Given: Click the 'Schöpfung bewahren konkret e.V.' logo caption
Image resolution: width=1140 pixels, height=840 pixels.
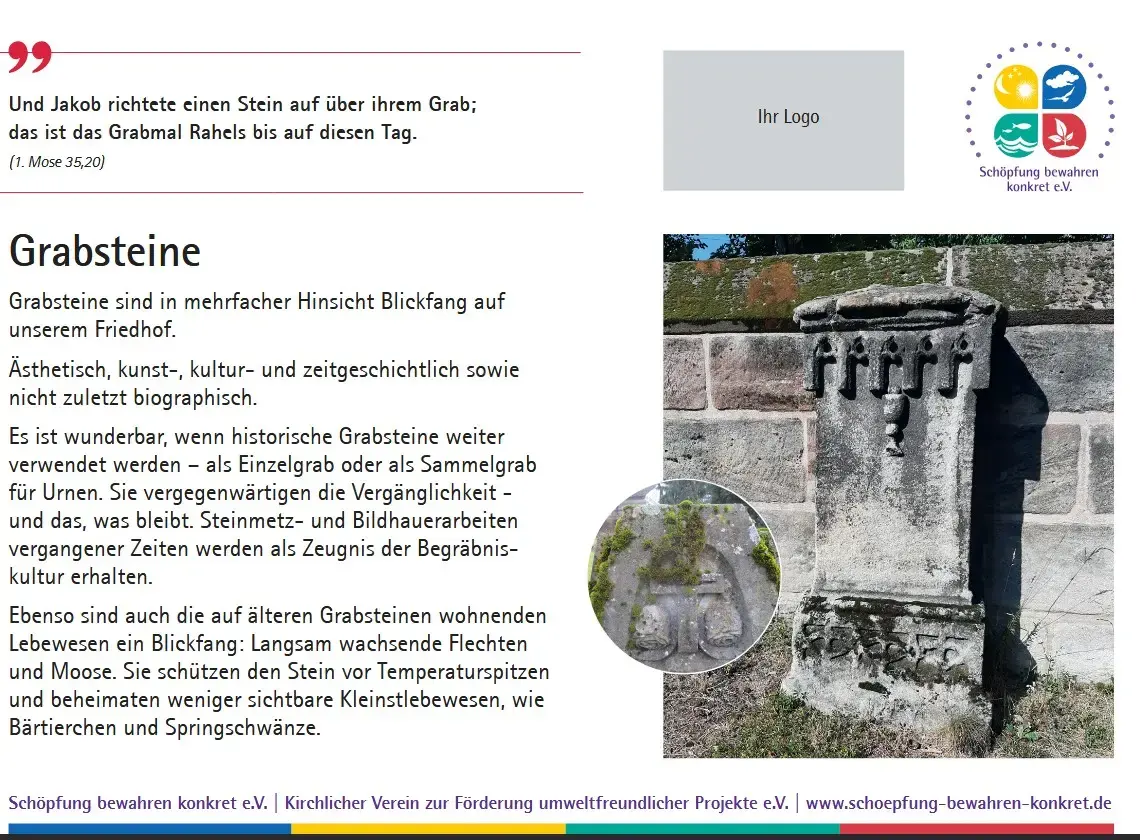Looking at the screenshot, I should point(1039,179).
